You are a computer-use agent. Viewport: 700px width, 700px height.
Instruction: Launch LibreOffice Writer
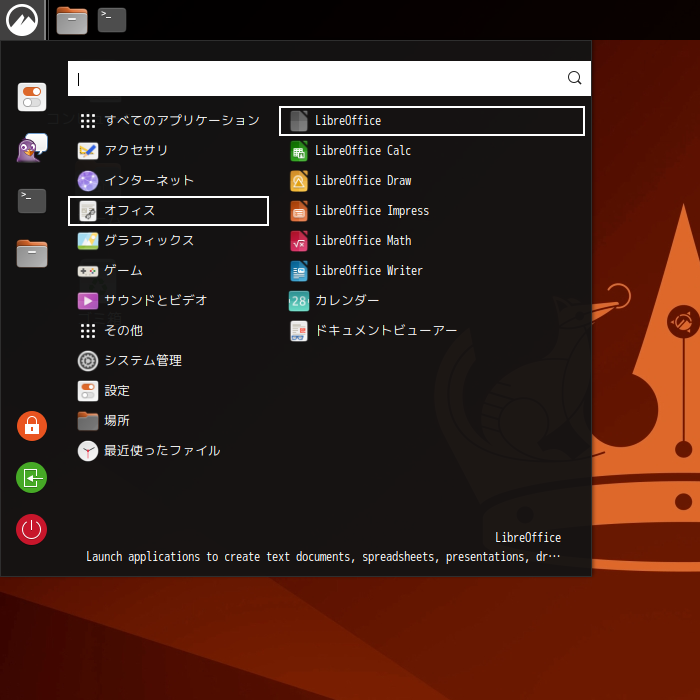[432, 271]
